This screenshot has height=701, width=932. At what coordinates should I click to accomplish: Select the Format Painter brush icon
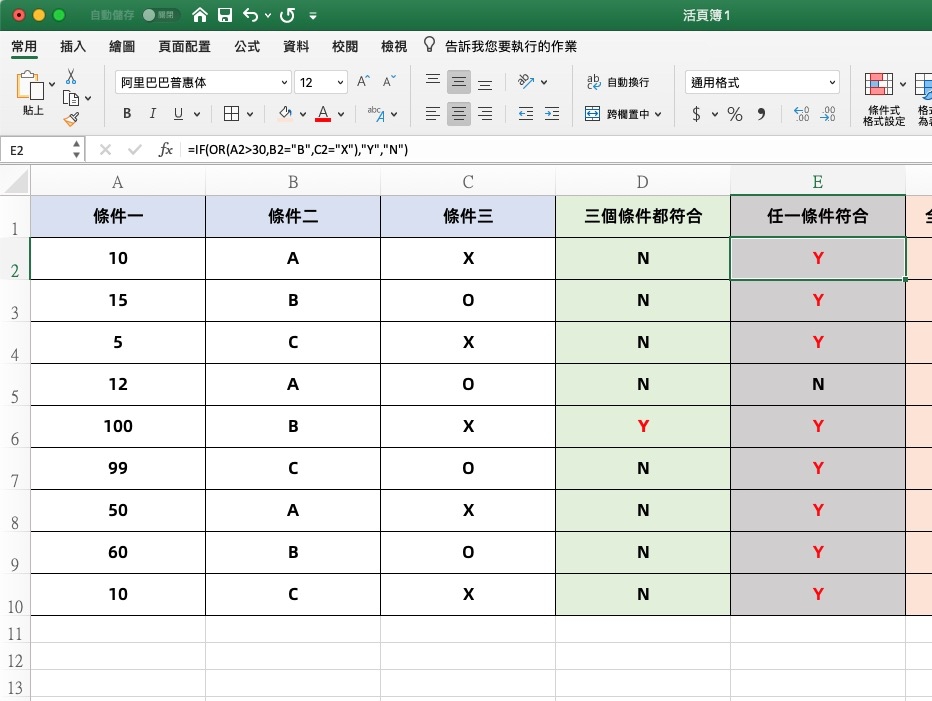(x=71, y=119)
